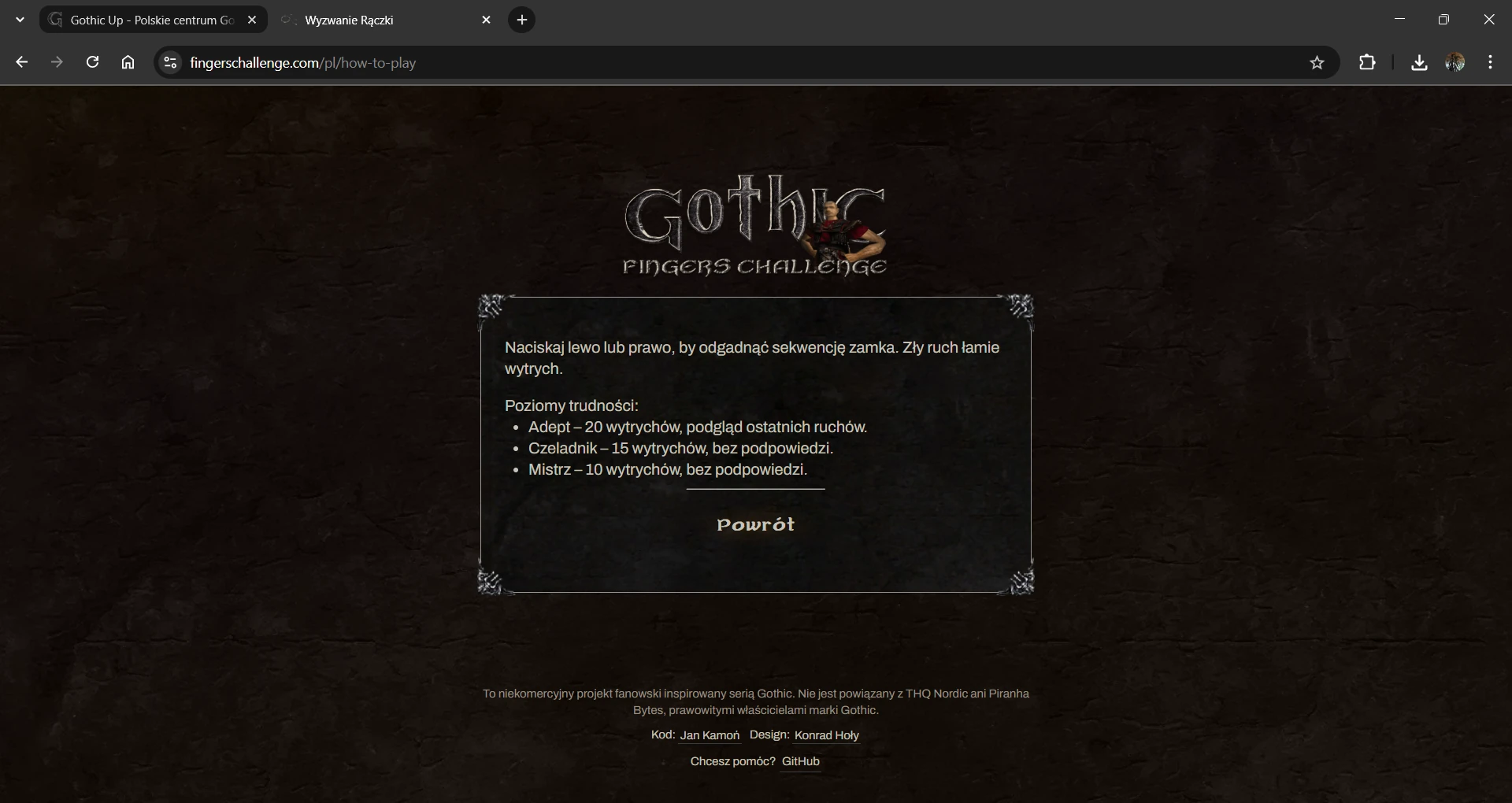Viewport: 1512px width, 803px height.
Task: Open Jan Kamoń link
Action: pos(710,735)
